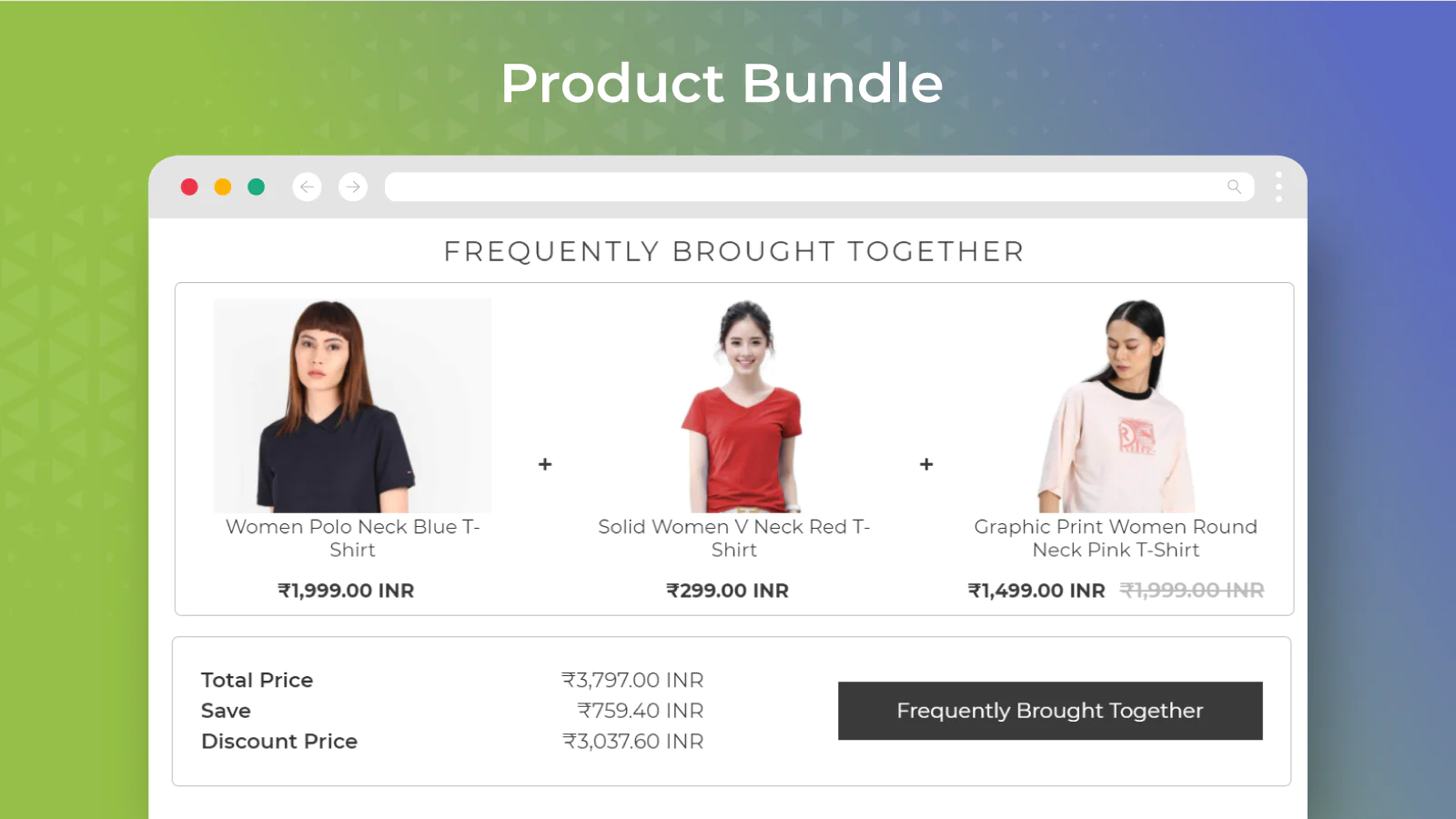Click the Graphic Print Women Round Neck title

1116,538
